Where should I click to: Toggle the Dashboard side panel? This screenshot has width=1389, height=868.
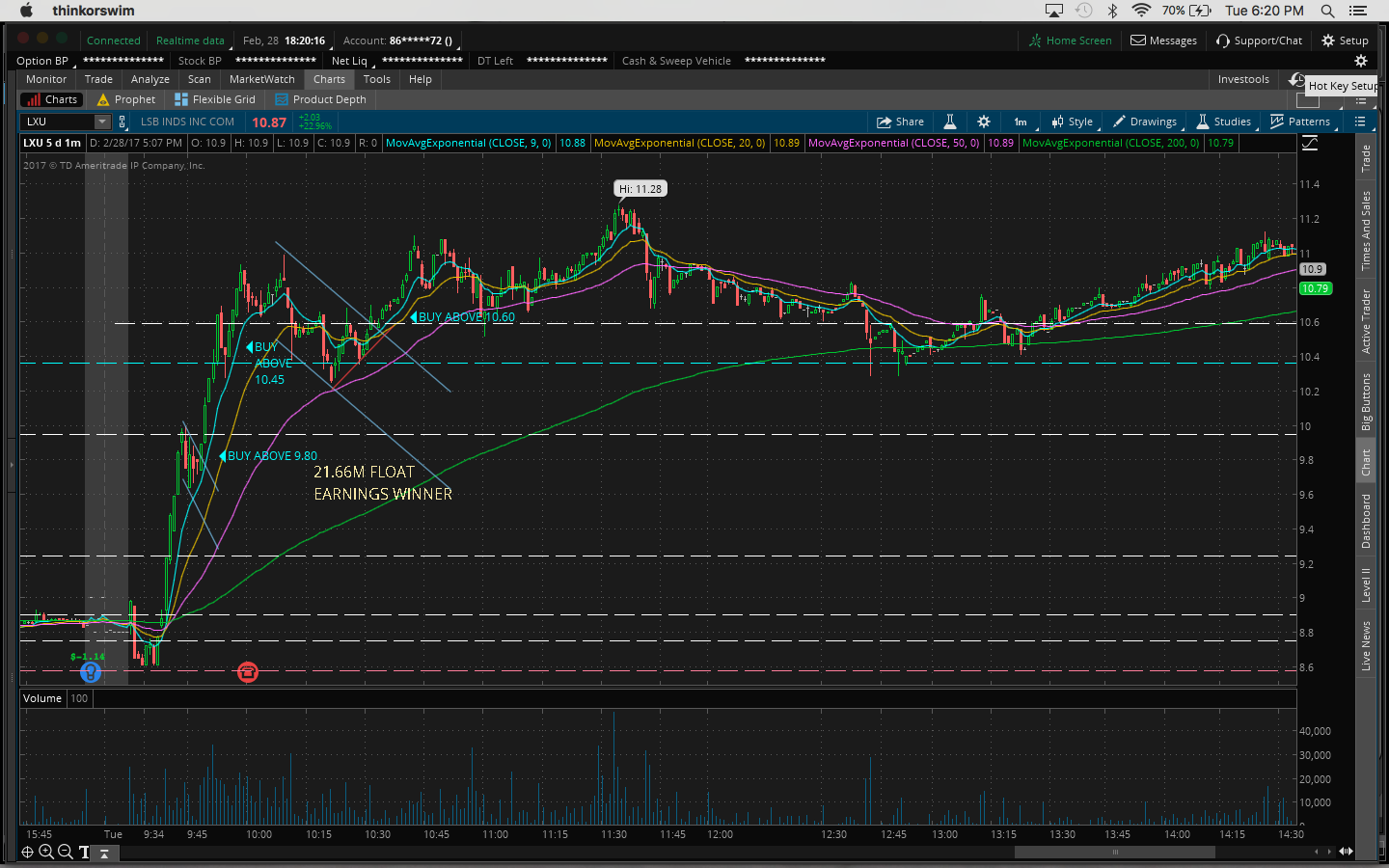coord(1366,521)
